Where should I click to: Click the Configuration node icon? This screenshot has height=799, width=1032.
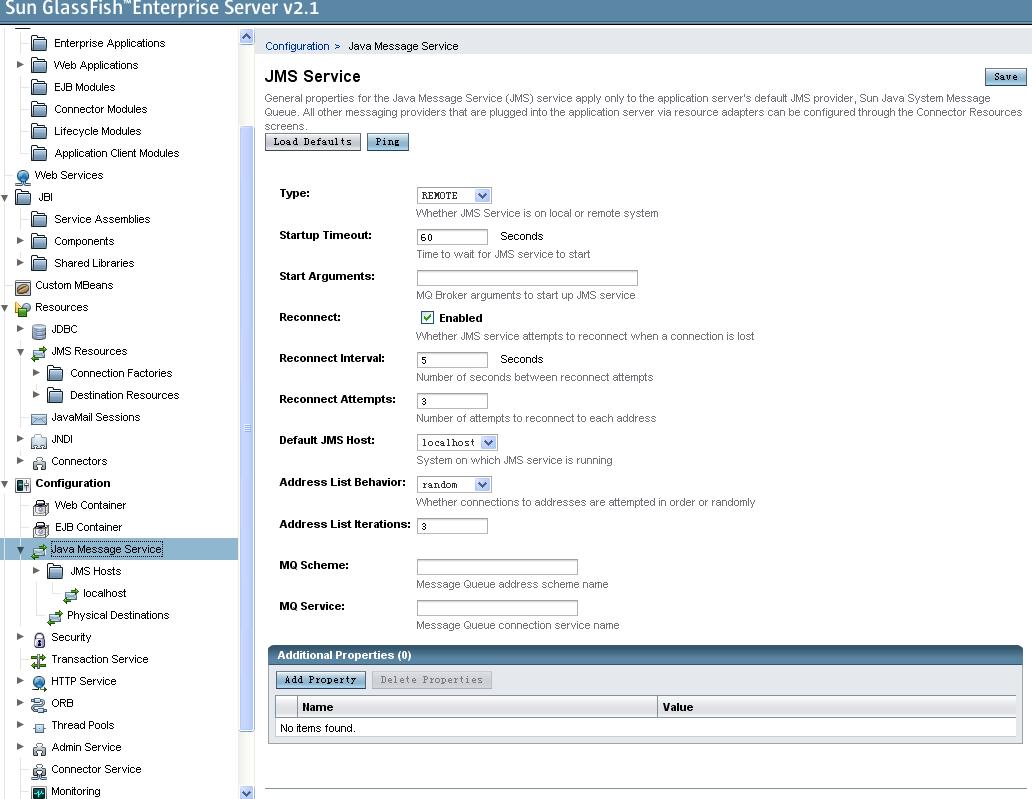(x=23, y=485)
